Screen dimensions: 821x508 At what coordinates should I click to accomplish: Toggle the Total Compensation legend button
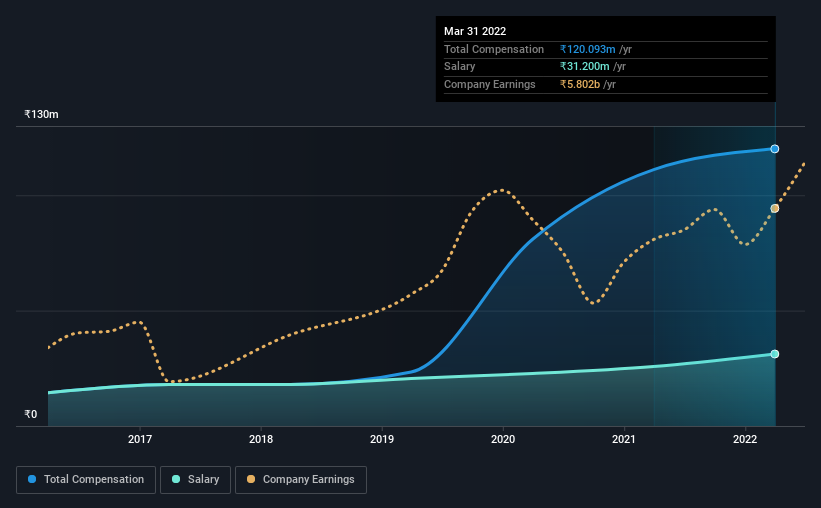[86, 480]
